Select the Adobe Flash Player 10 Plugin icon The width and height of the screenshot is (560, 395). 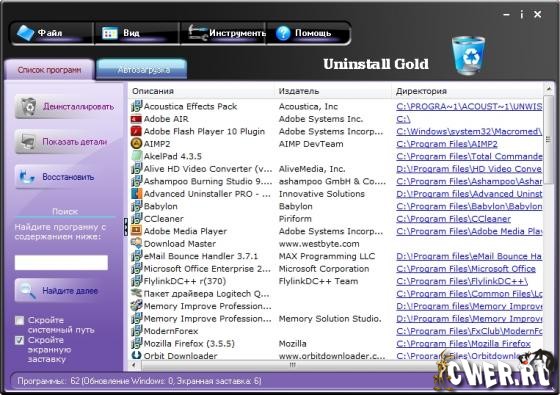[x=136, y=131]
